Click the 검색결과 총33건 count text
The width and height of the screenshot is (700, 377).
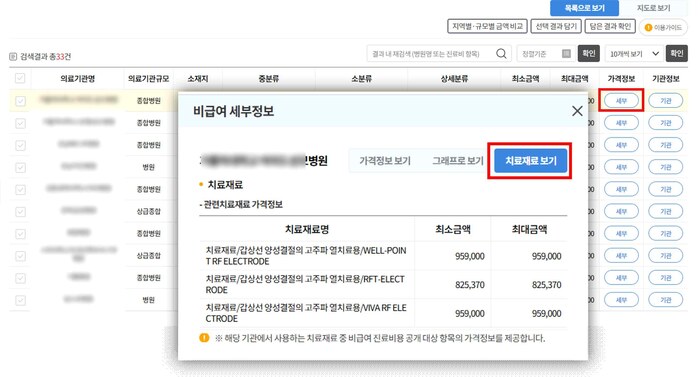(46, 56)
